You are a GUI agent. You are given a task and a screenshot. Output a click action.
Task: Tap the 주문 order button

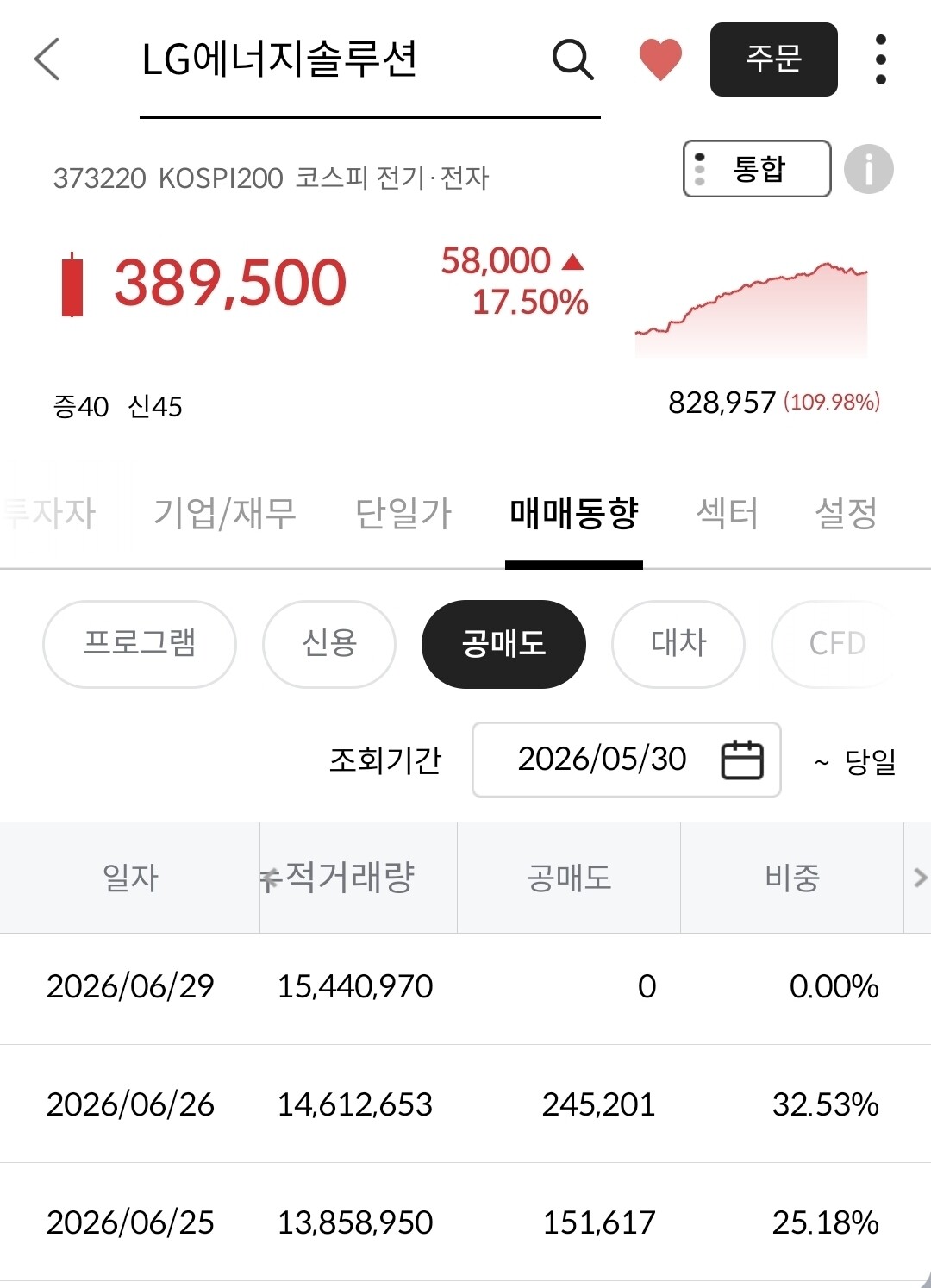pos(773,59)
